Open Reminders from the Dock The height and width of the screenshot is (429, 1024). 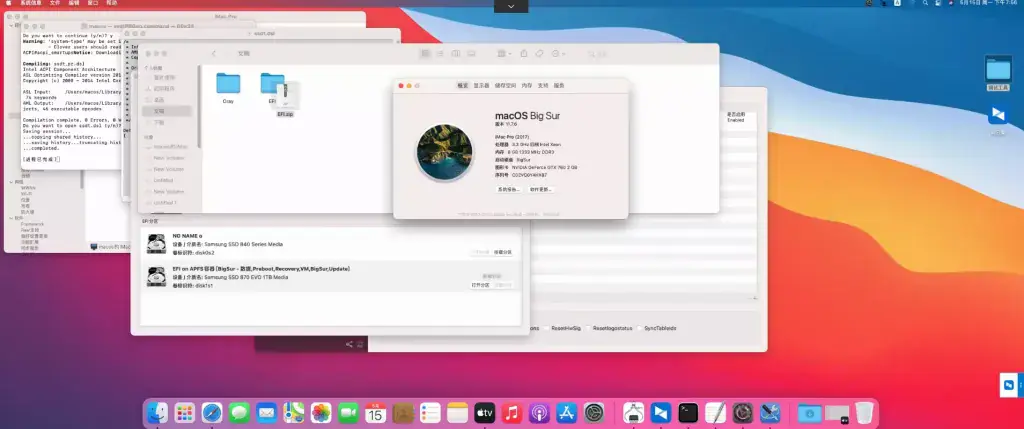(x=430, y=413)
